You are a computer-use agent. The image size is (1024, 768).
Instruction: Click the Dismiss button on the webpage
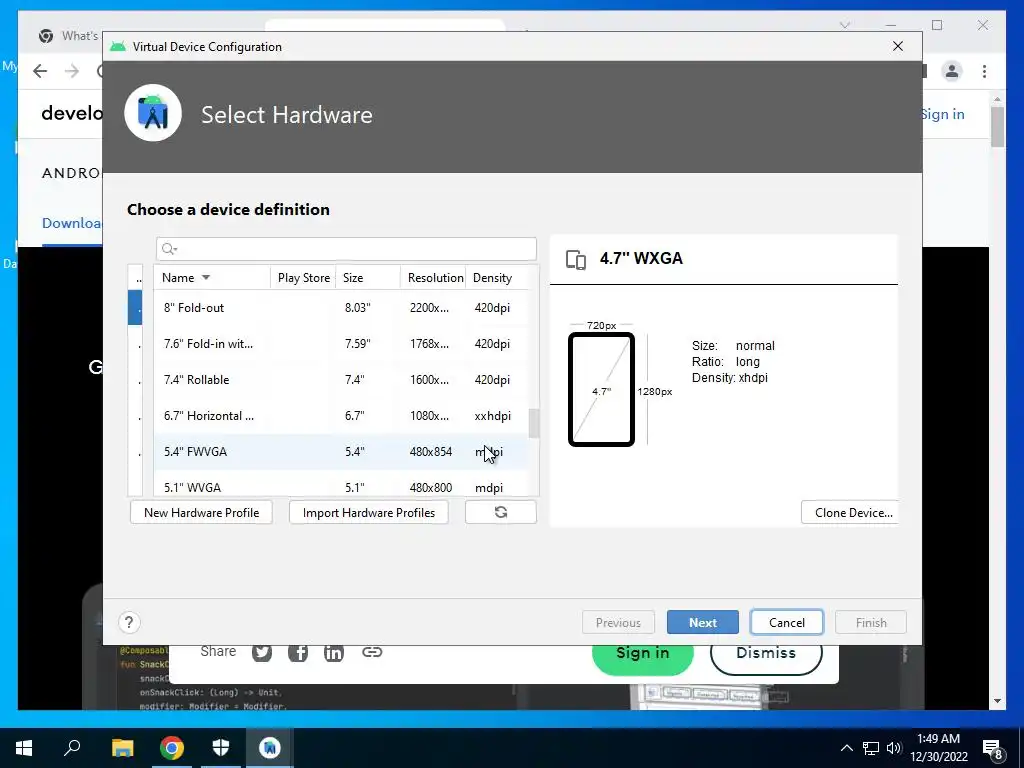[766, 656]
